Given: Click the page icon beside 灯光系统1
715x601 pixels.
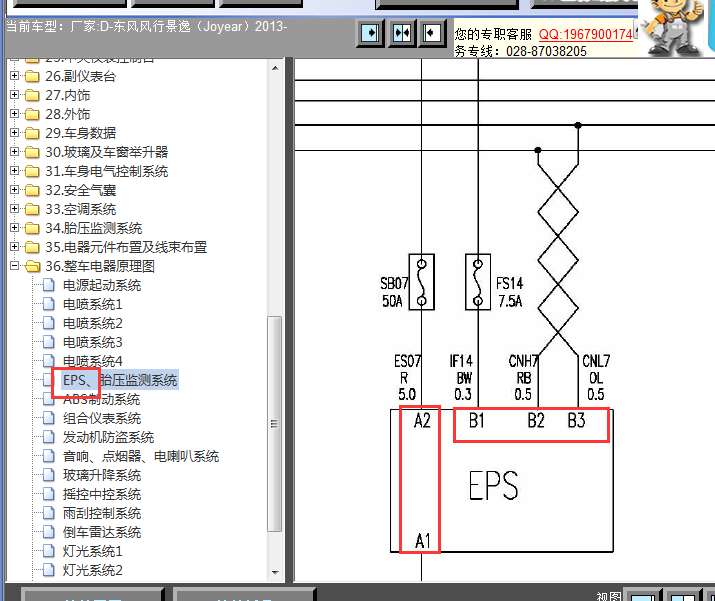Looking at the screenshot, I should (49, 551).
